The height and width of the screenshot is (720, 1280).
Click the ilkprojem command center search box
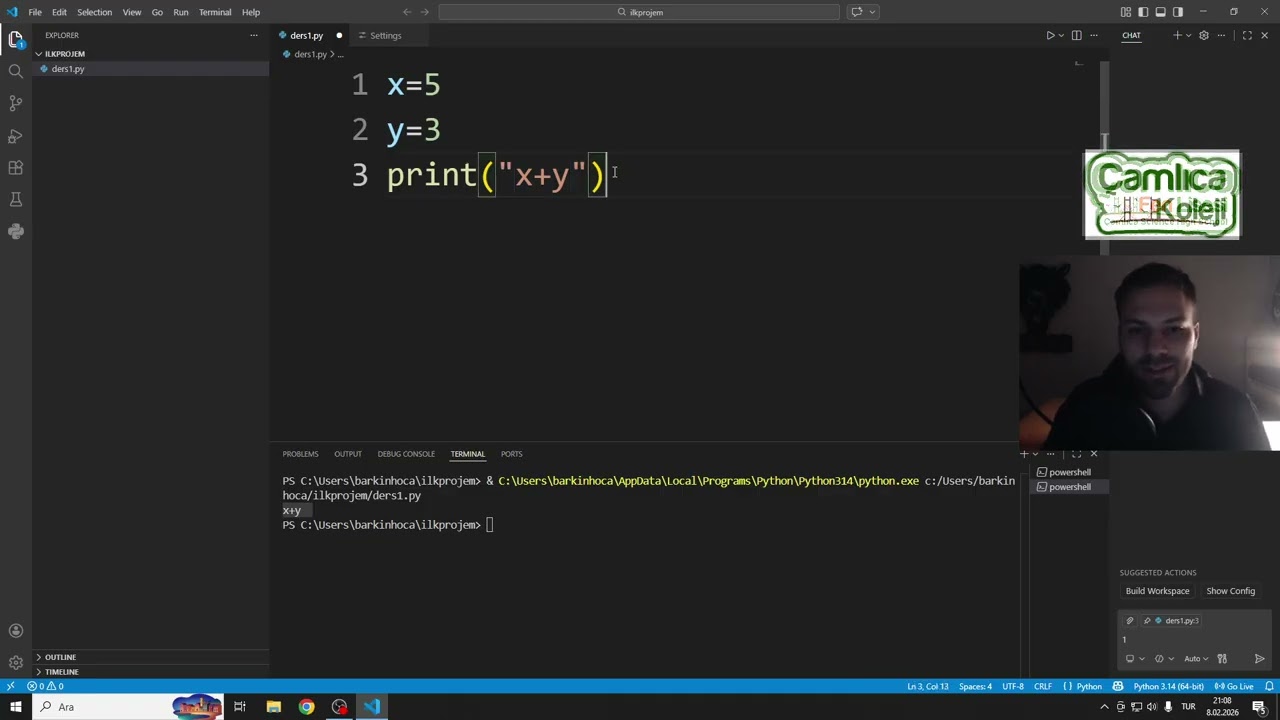click(x=639, y=12)
